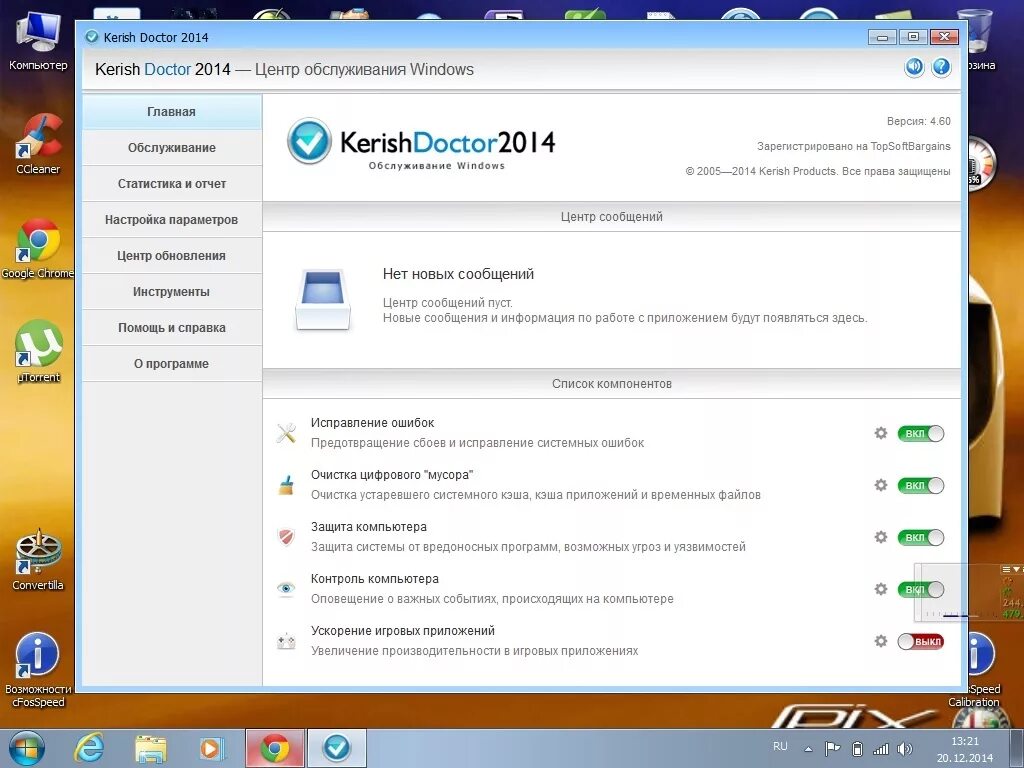Launch Internet Explorer from taskbar
The image size is (1024, 768).
point(89,748)
